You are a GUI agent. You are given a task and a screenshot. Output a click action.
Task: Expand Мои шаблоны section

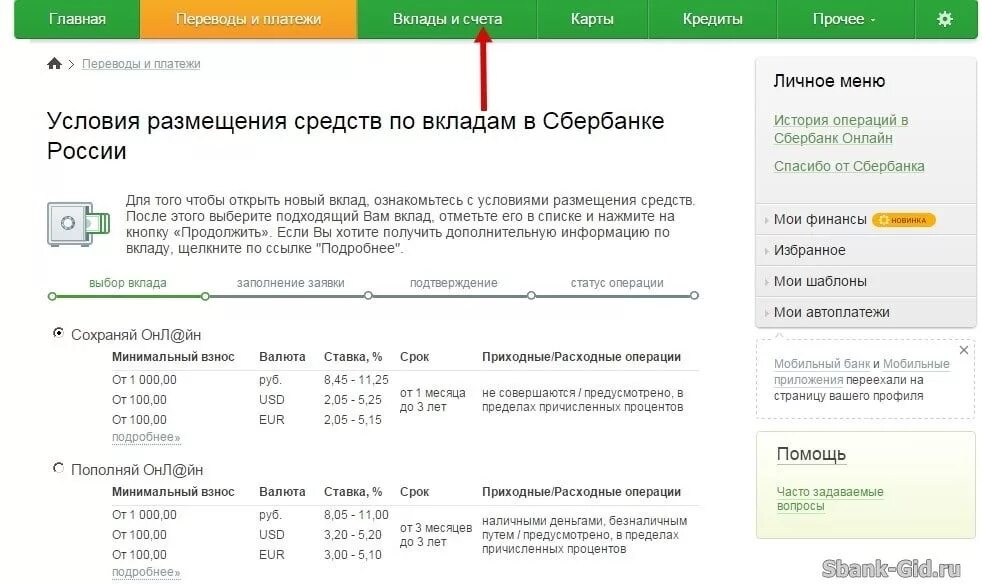coord(820,281)
